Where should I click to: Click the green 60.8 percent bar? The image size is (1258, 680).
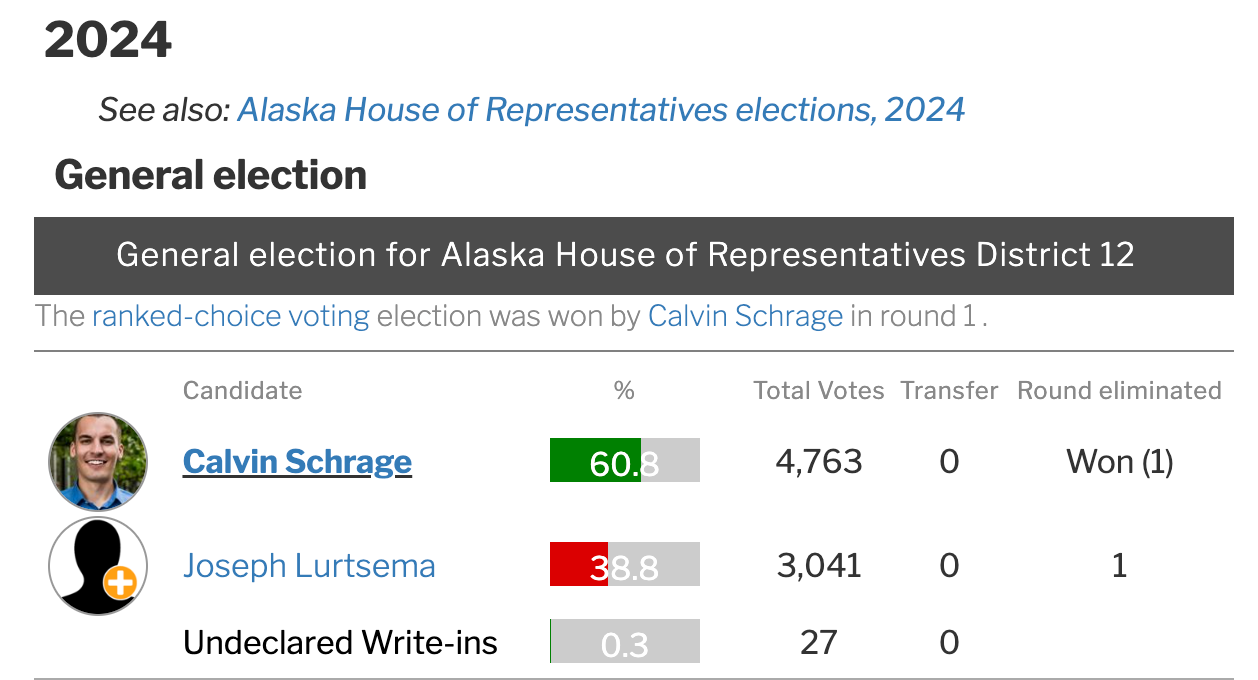click(625, 460)
